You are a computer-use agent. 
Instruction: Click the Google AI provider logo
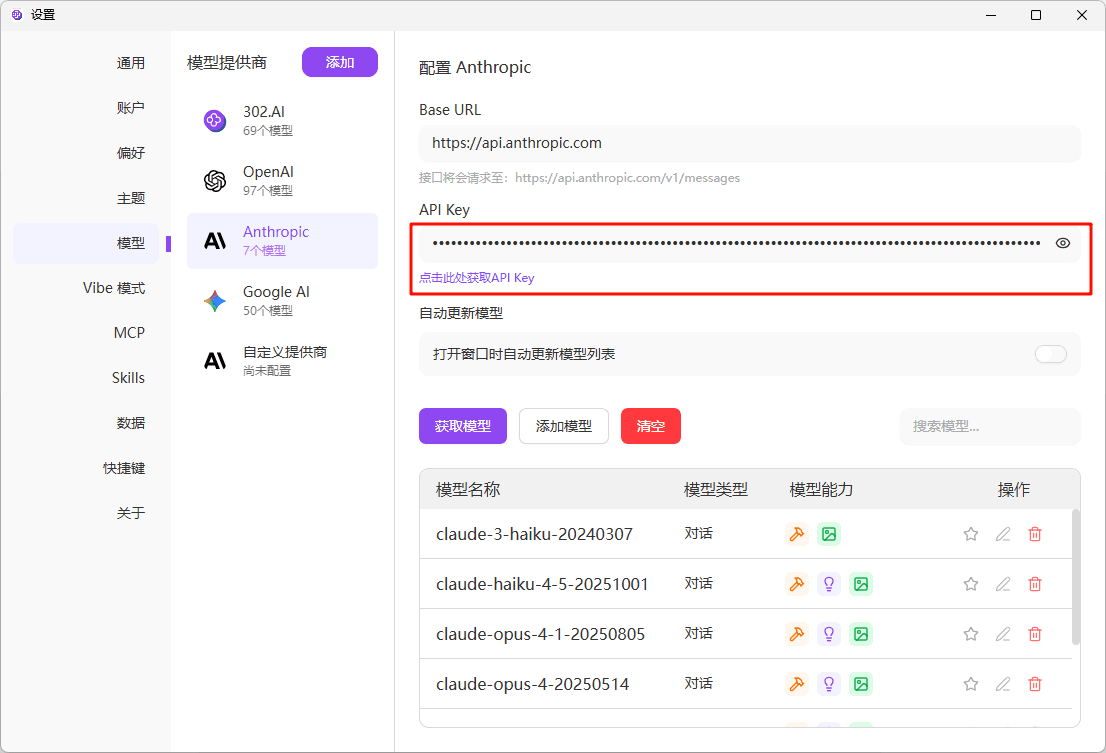pyautogui.click(x=214, y=301)
